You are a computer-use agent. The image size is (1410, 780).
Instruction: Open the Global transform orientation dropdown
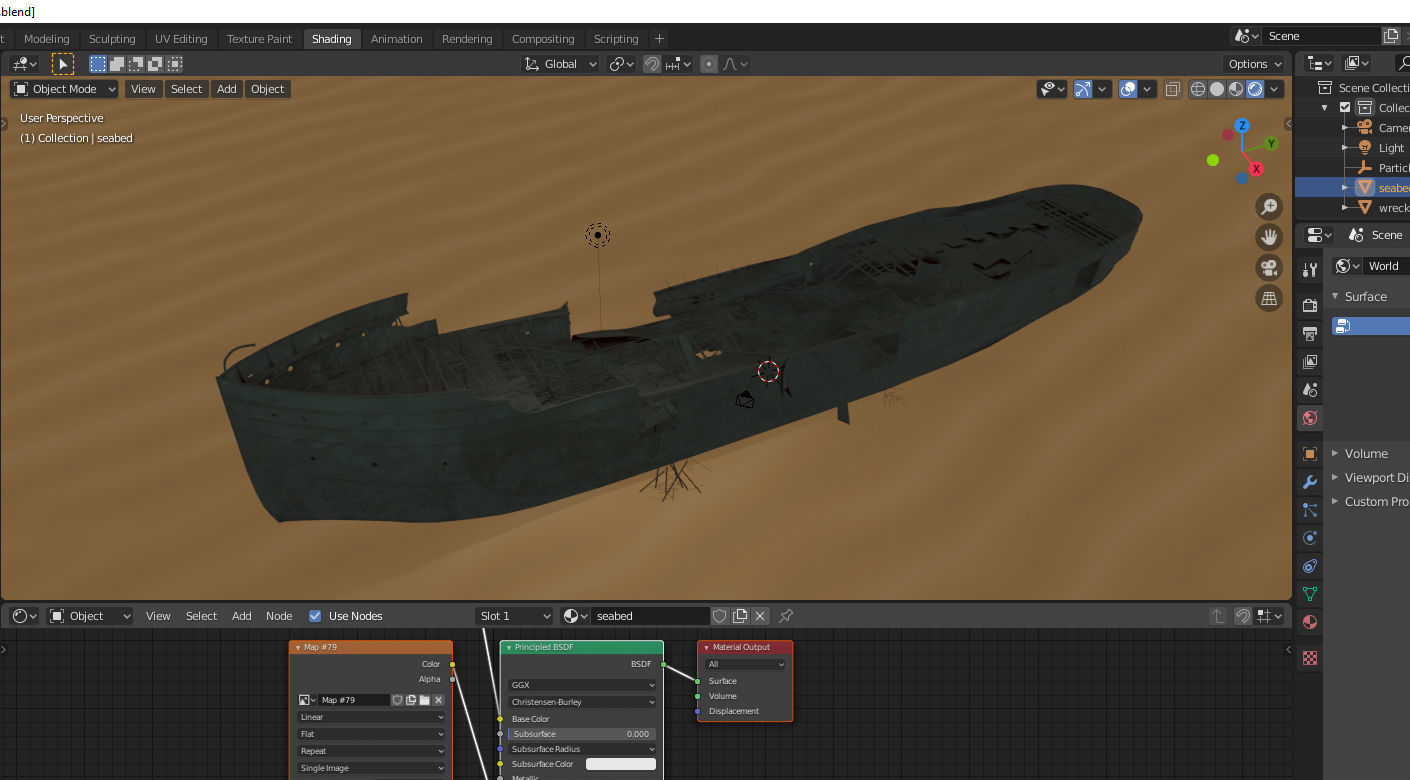560,64
